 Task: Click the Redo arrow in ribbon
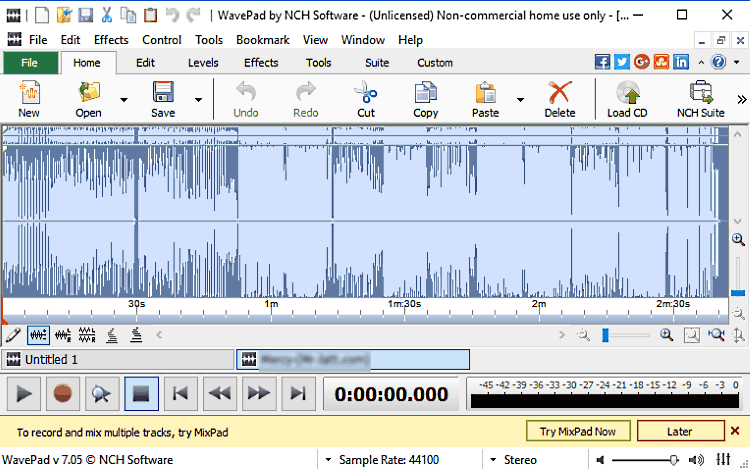tap(306, 91)
